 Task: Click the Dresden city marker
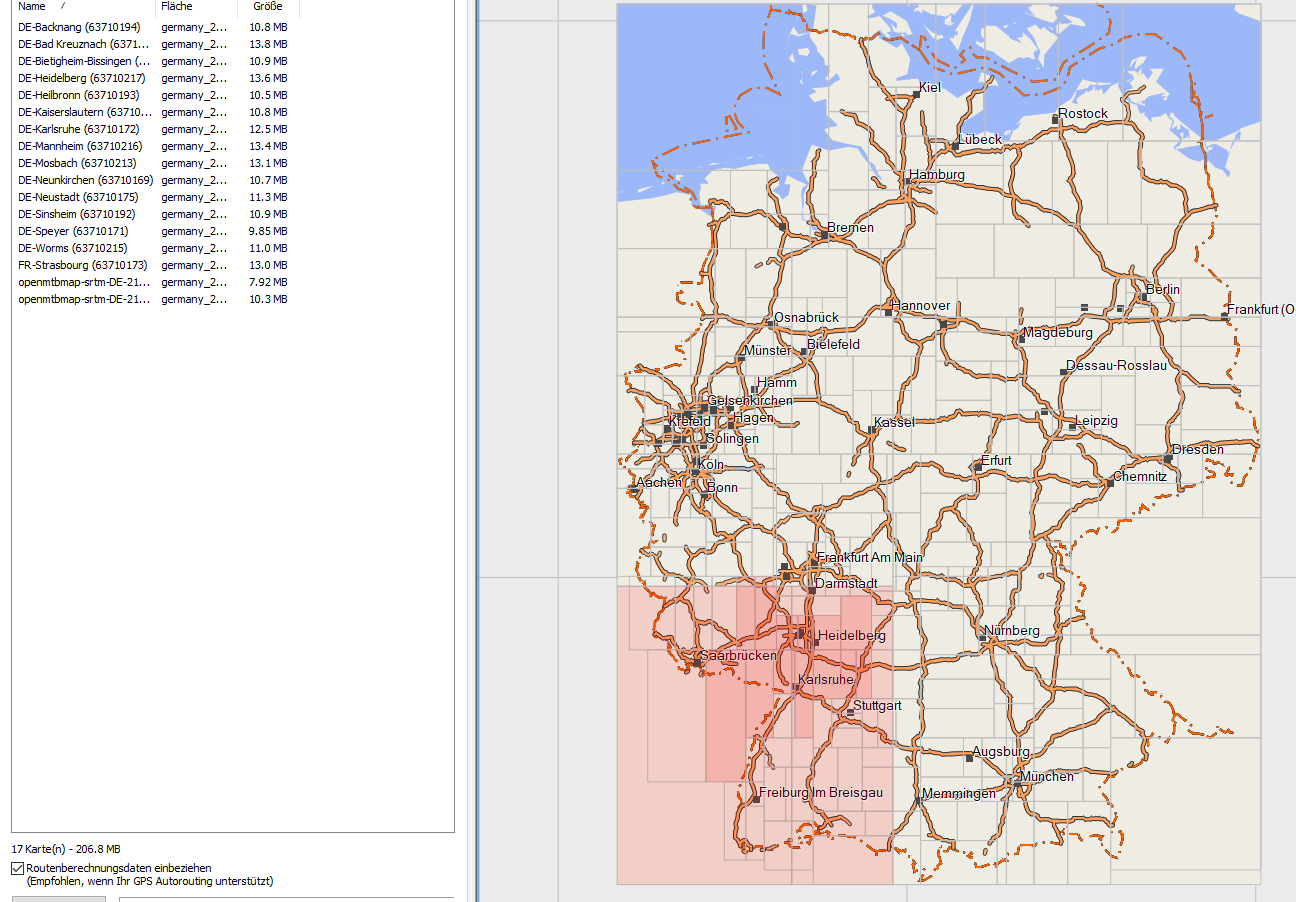[x=1168, y=458]
